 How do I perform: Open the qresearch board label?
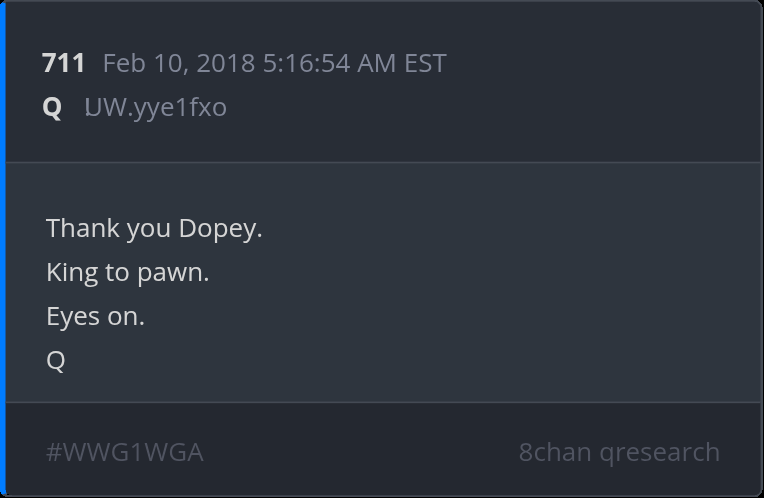660,452
